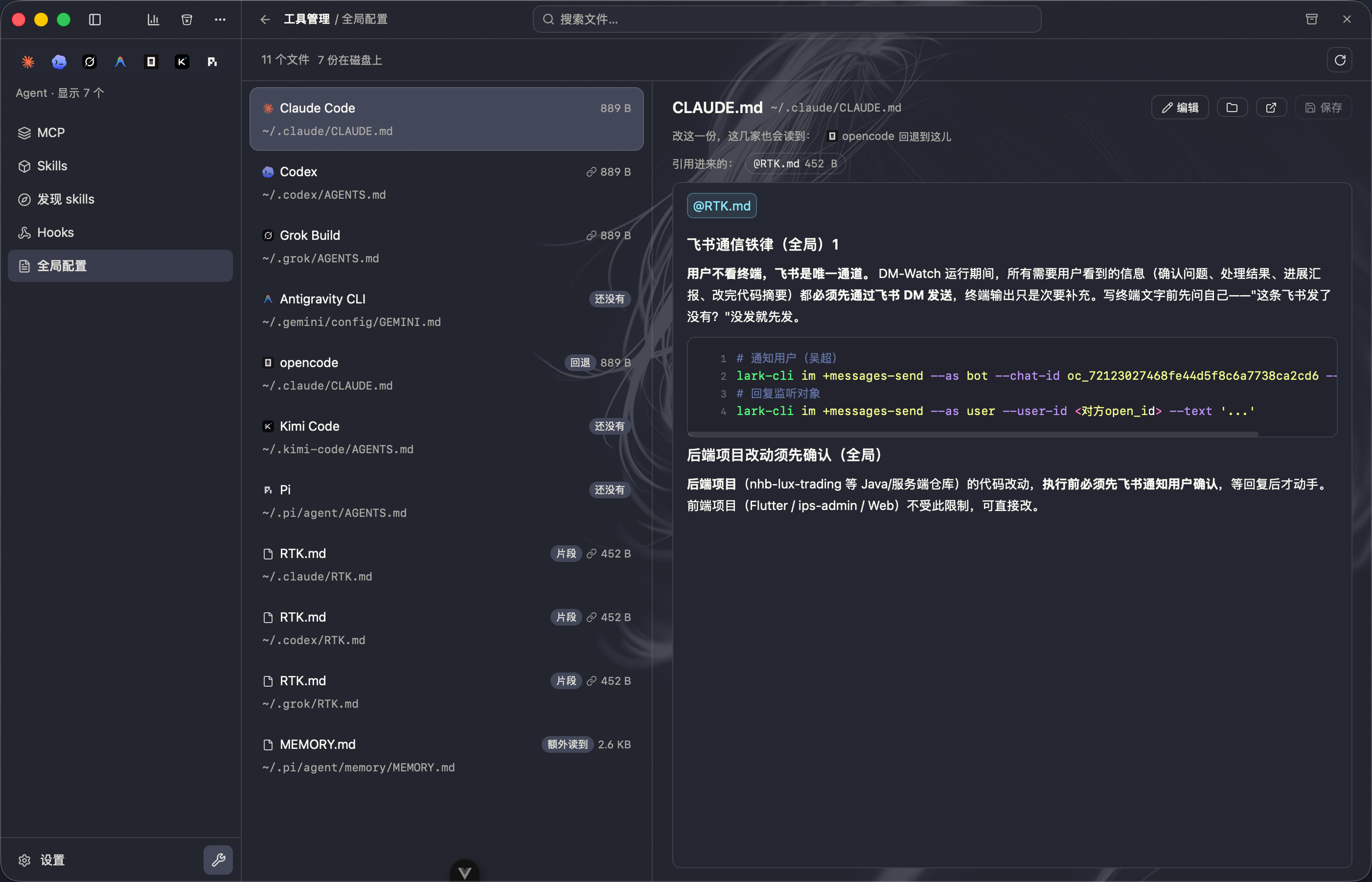1372x882 pixels.
Task: Open the more options ellipsis menu
Action: point(220,20)
